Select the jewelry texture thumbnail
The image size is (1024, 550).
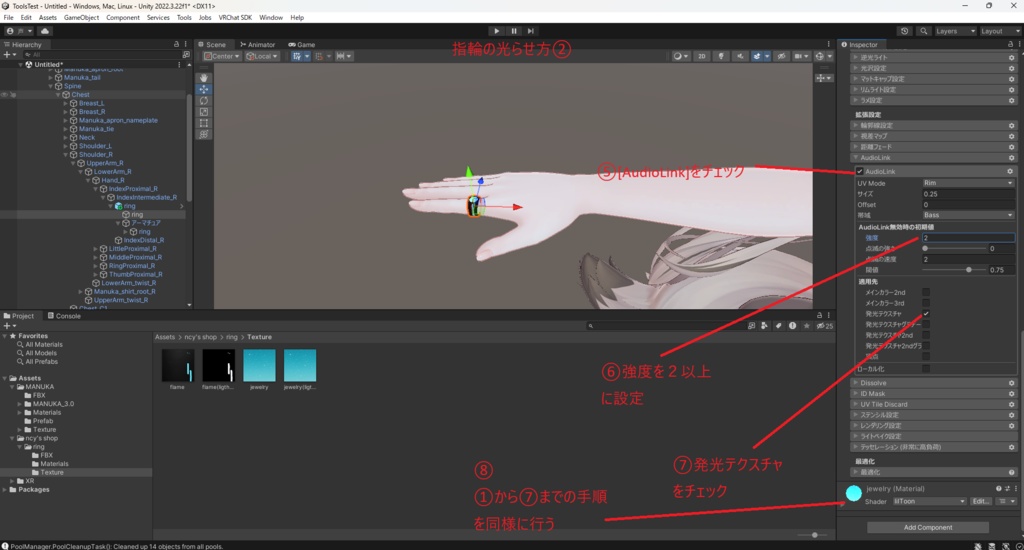tap(259, 365)
